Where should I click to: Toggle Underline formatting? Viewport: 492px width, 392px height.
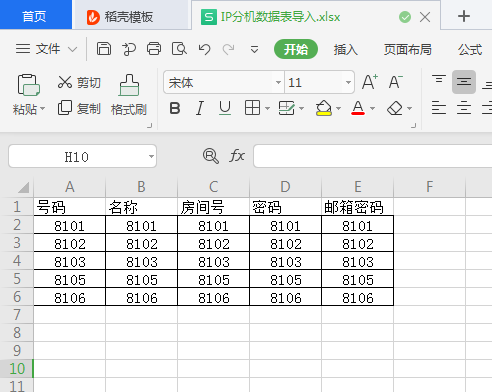tap(225, 108)
